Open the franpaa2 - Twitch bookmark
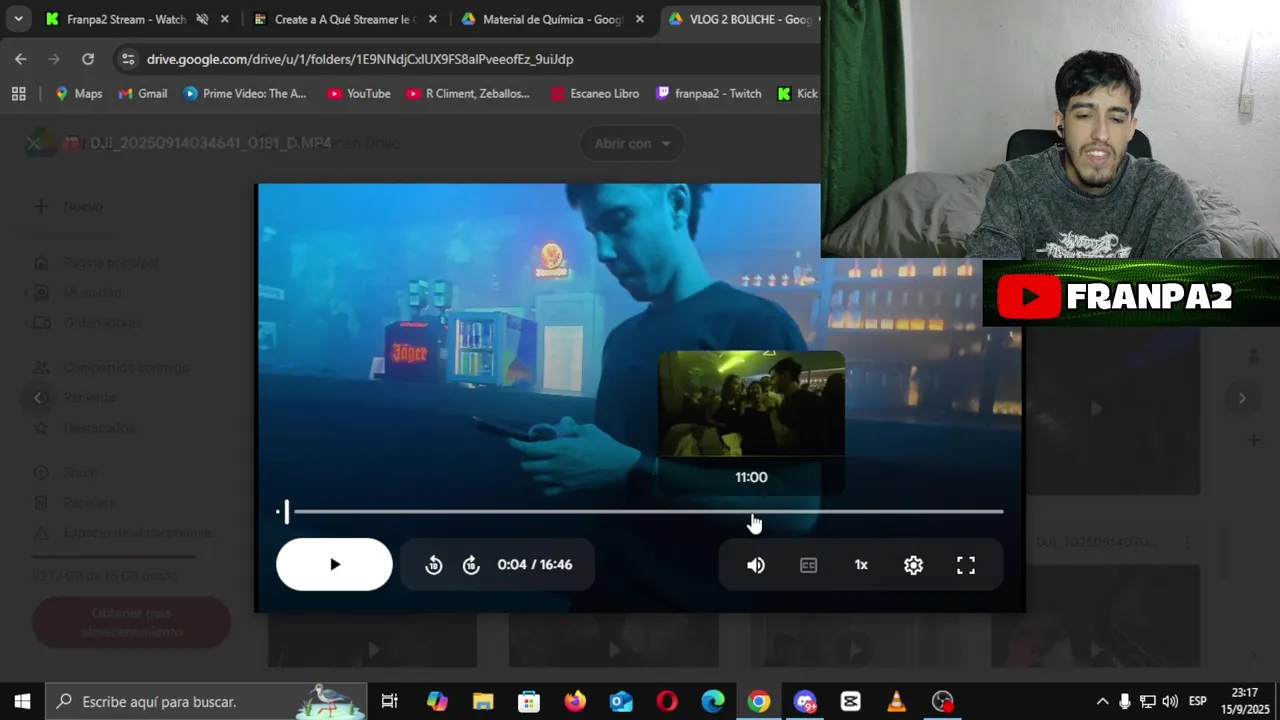The width and height of the screenshot is (1280, 720). 708,93
